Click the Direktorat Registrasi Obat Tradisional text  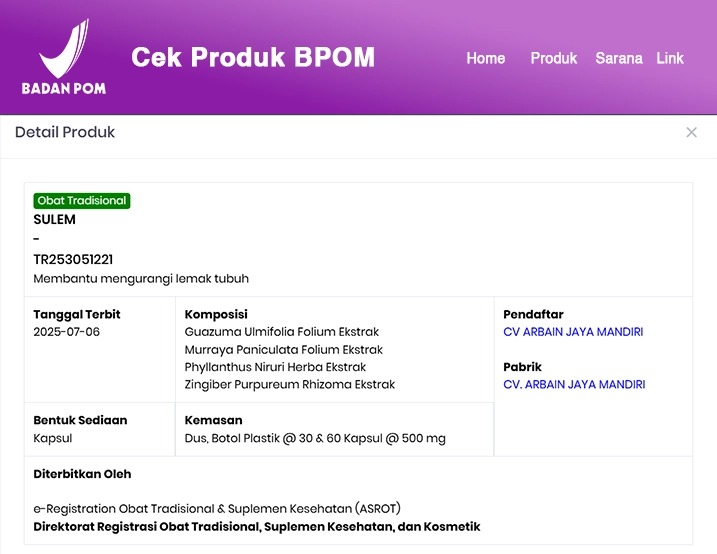[x=257, y=527]
